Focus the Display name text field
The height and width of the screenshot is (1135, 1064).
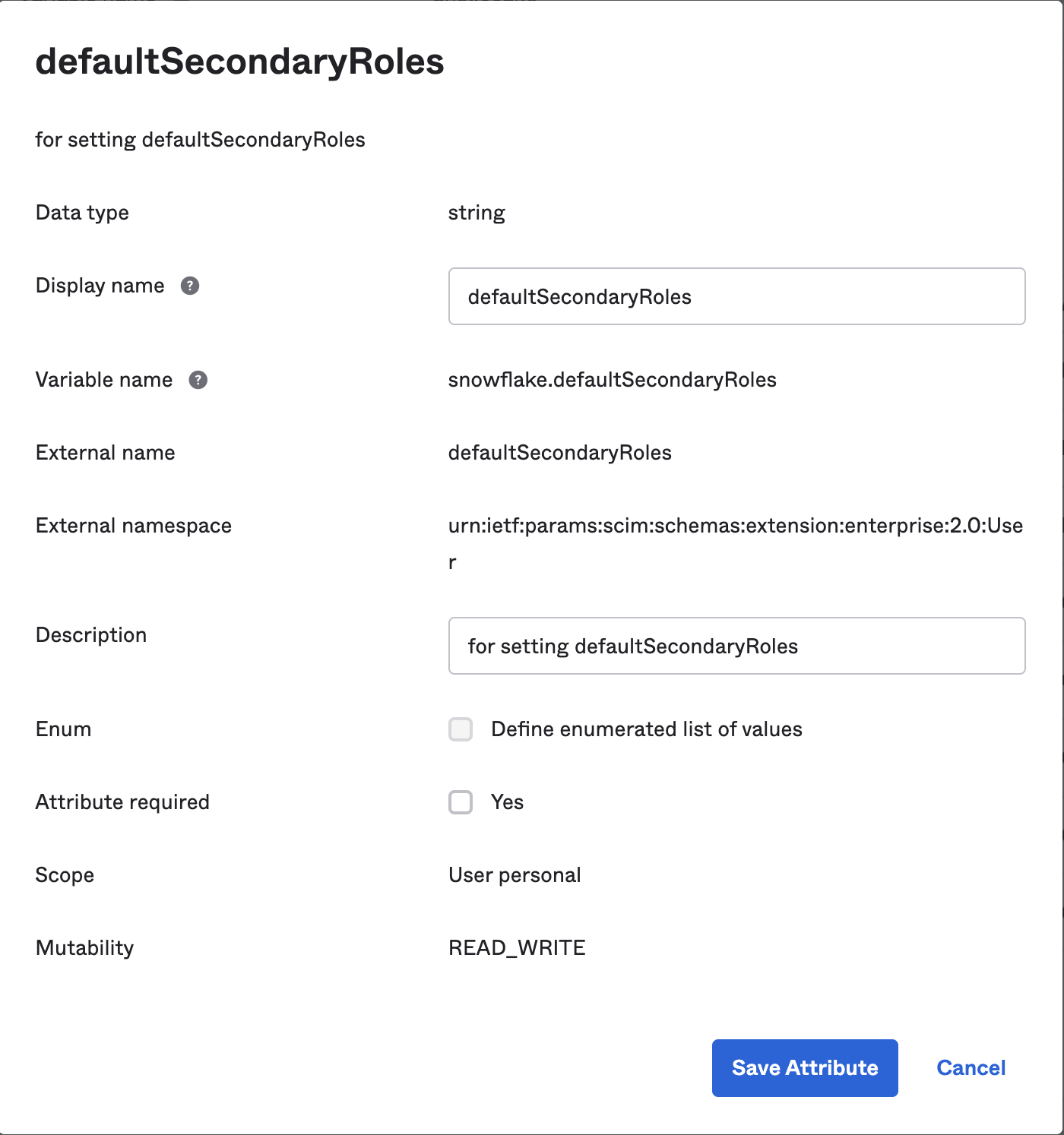click(737, 296)
